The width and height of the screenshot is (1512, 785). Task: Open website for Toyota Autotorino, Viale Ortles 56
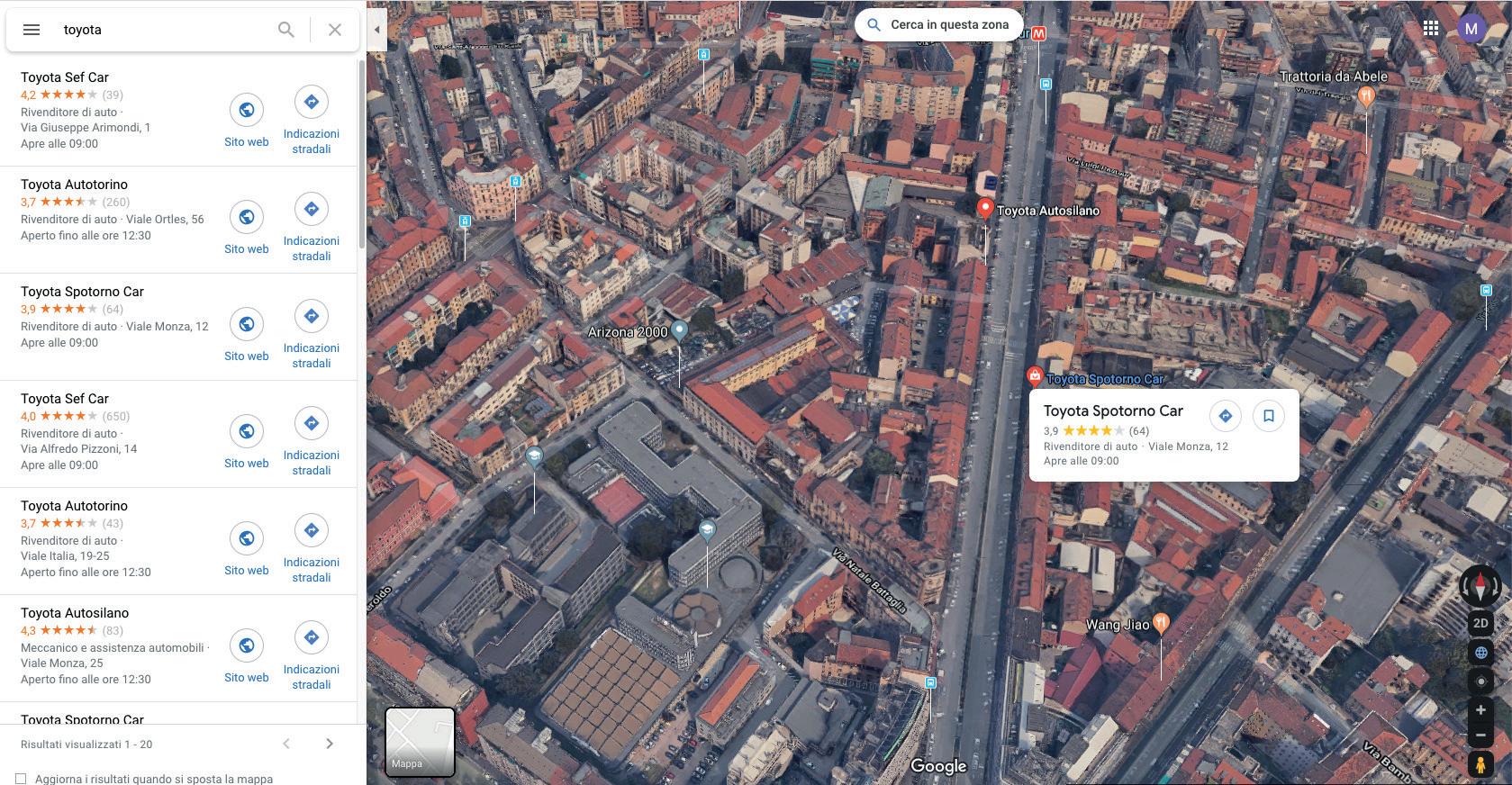246,228
